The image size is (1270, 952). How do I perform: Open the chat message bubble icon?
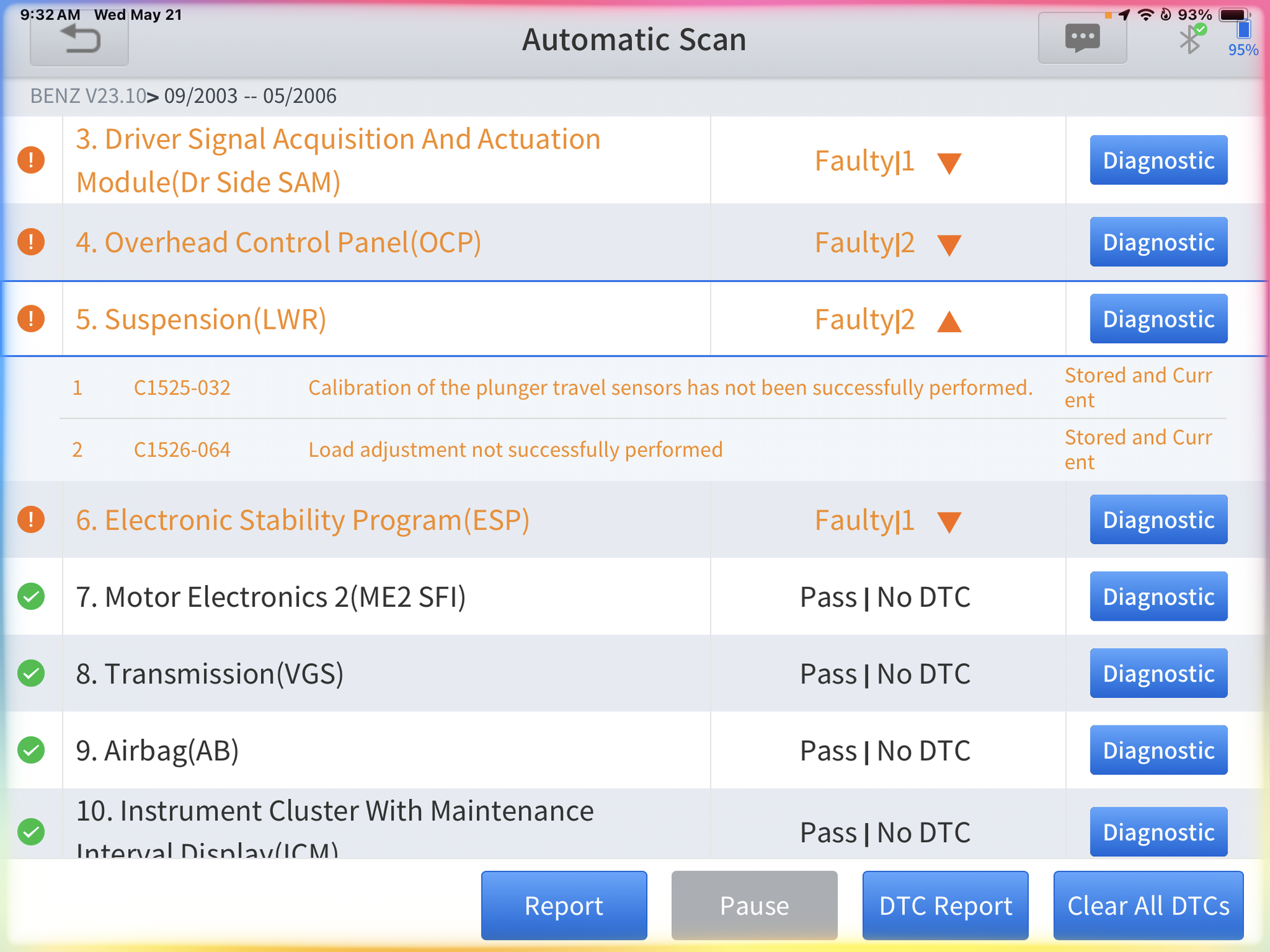tap(1082, 39)
